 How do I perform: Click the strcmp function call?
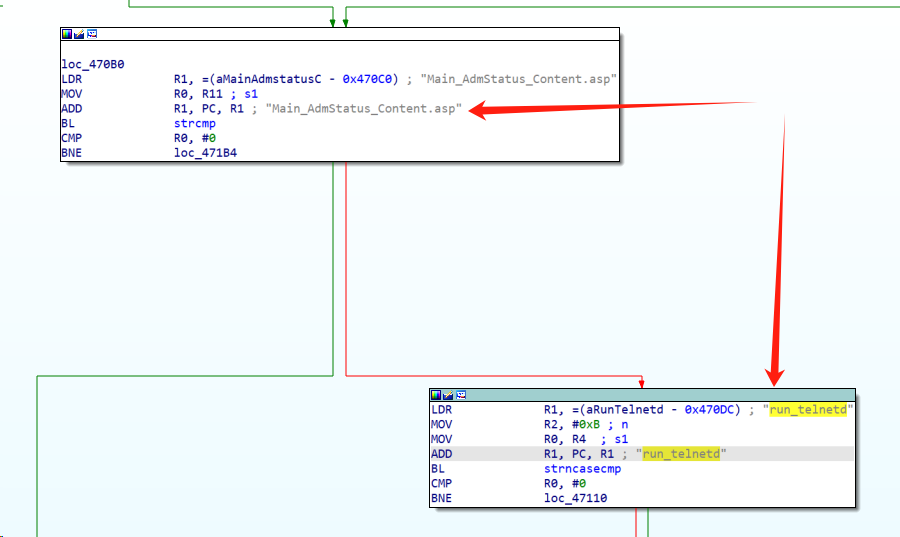(x=195, y=123)
